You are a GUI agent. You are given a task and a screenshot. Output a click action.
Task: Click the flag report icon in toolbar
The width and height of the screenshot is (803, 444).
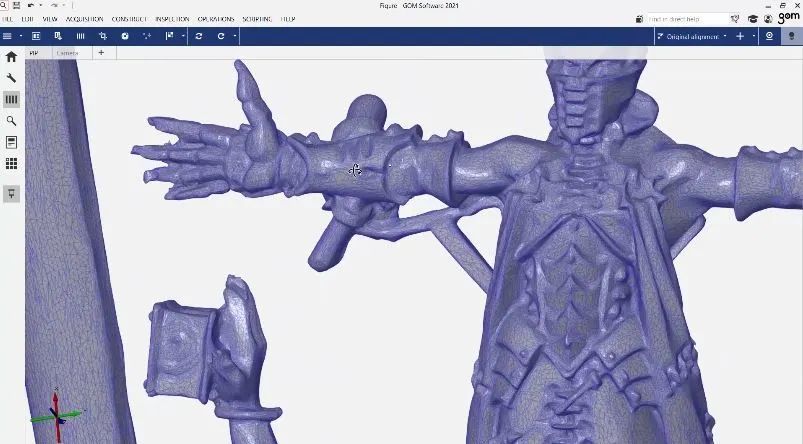coord(170,36)
